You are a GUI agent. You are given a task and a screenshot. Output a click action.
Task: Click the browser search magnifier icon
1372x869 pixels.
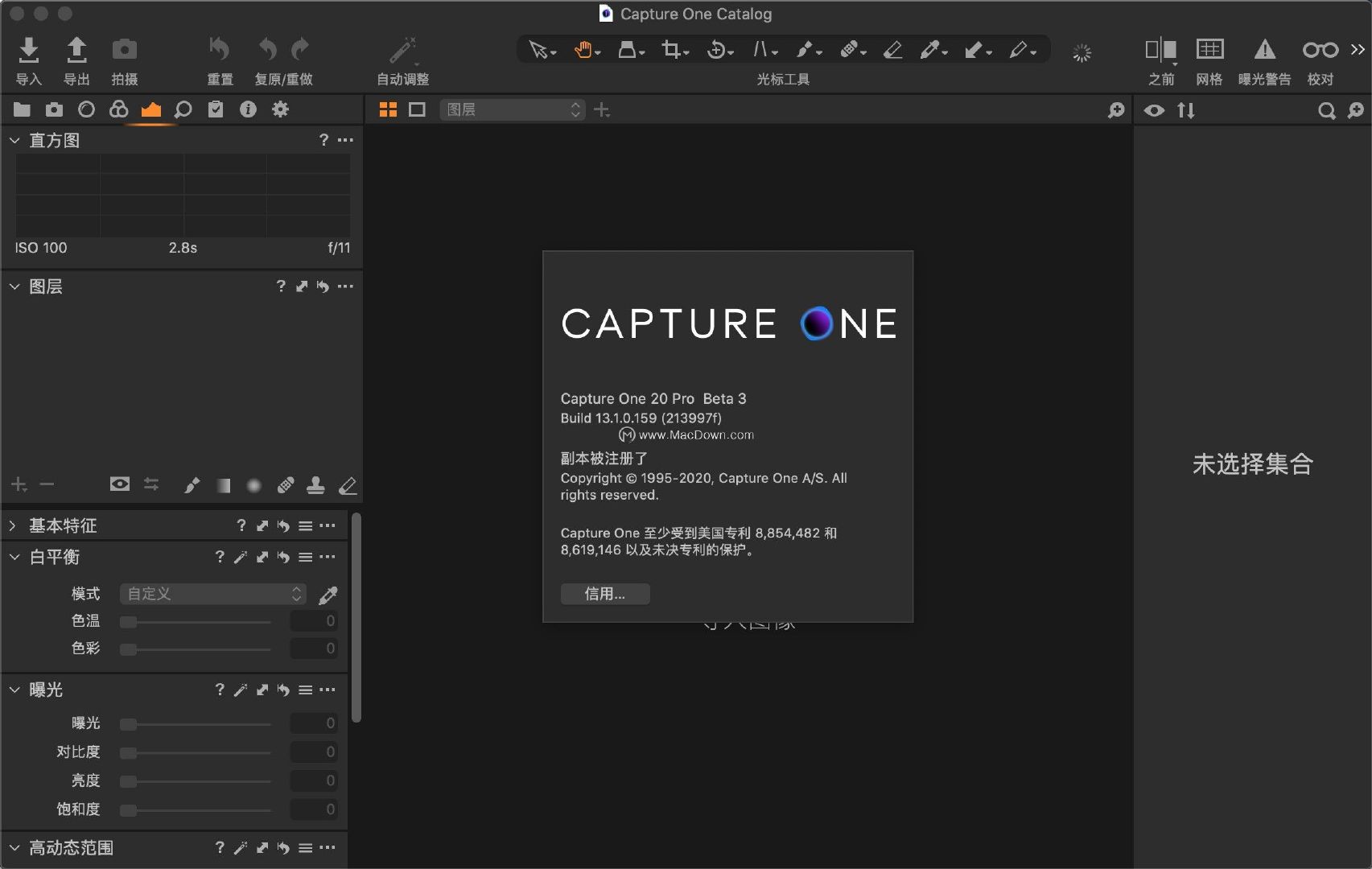pos(1326,110)
